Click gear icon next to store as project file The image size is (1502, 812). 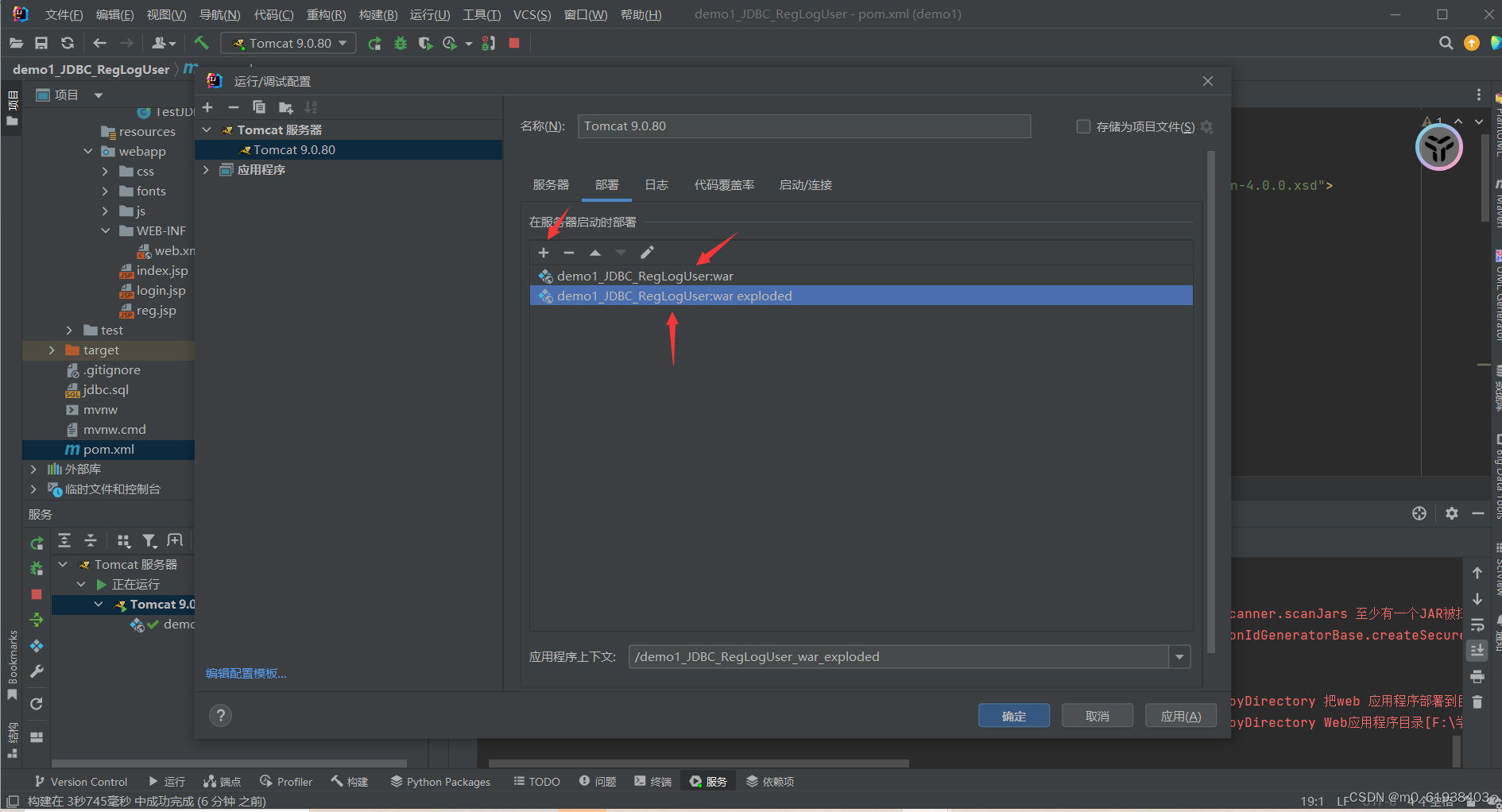(x=1207, y=127)
